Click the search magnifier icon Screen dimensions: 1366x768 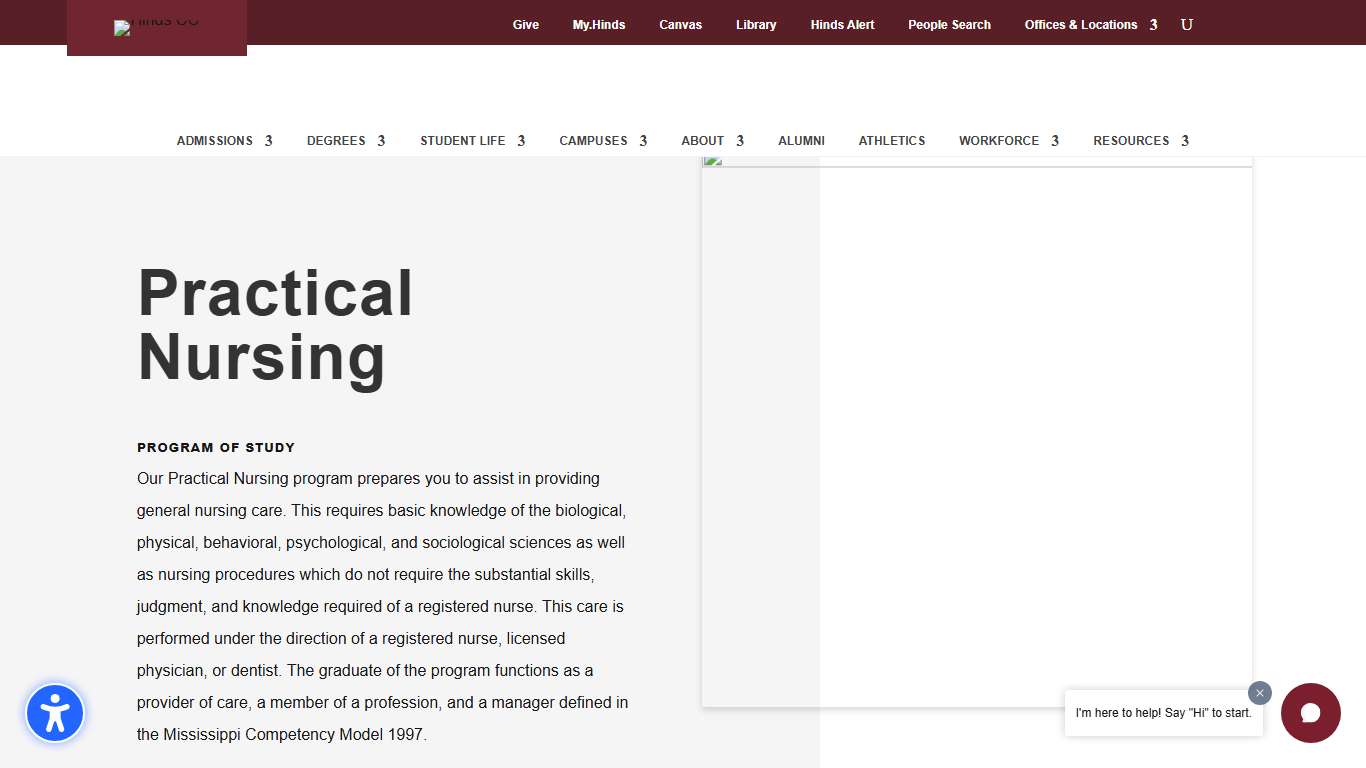[x=1187, y=24]
